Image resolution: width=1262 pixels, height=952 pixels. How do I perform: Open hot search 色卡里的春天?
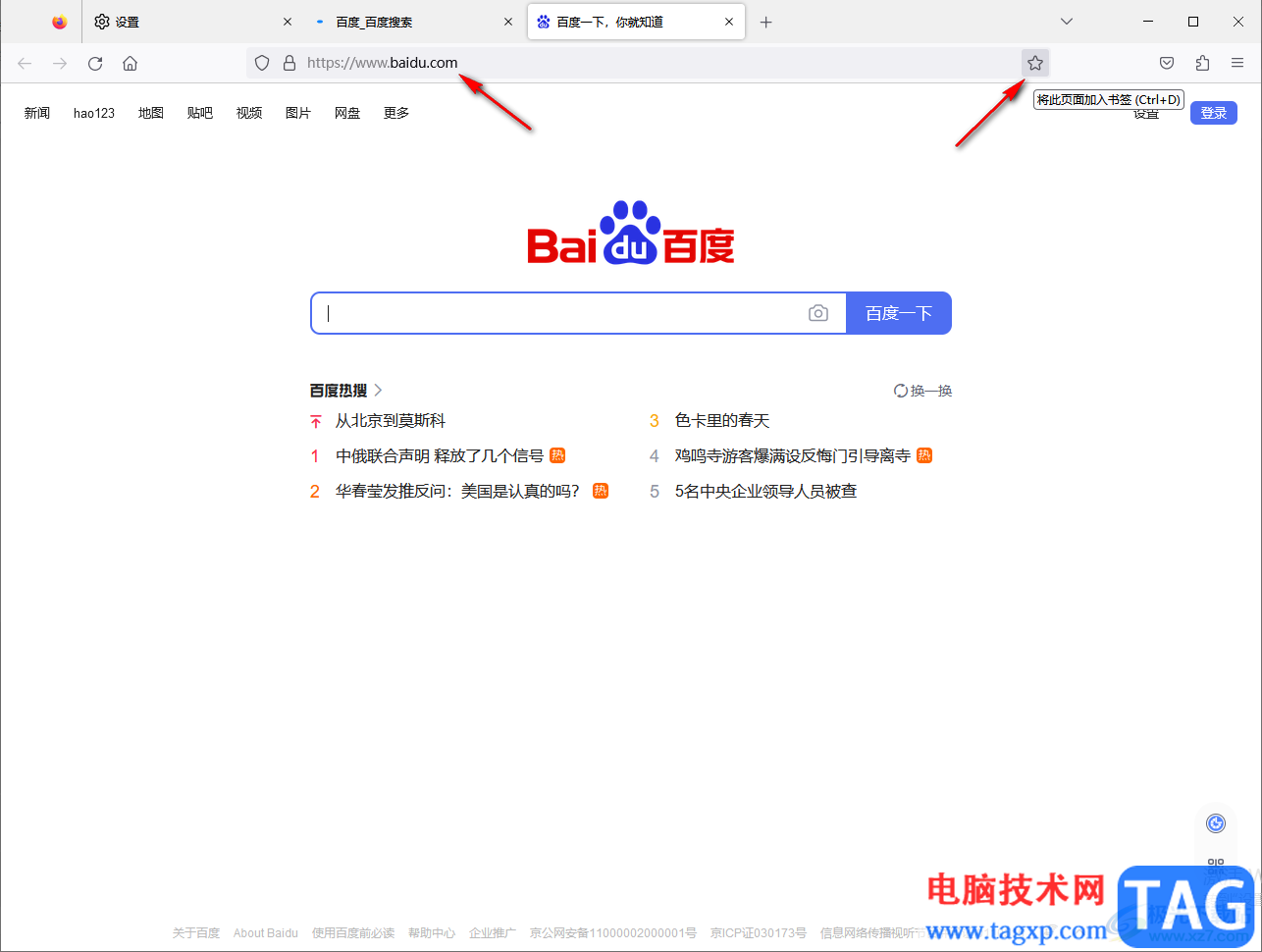click(722, 421)
